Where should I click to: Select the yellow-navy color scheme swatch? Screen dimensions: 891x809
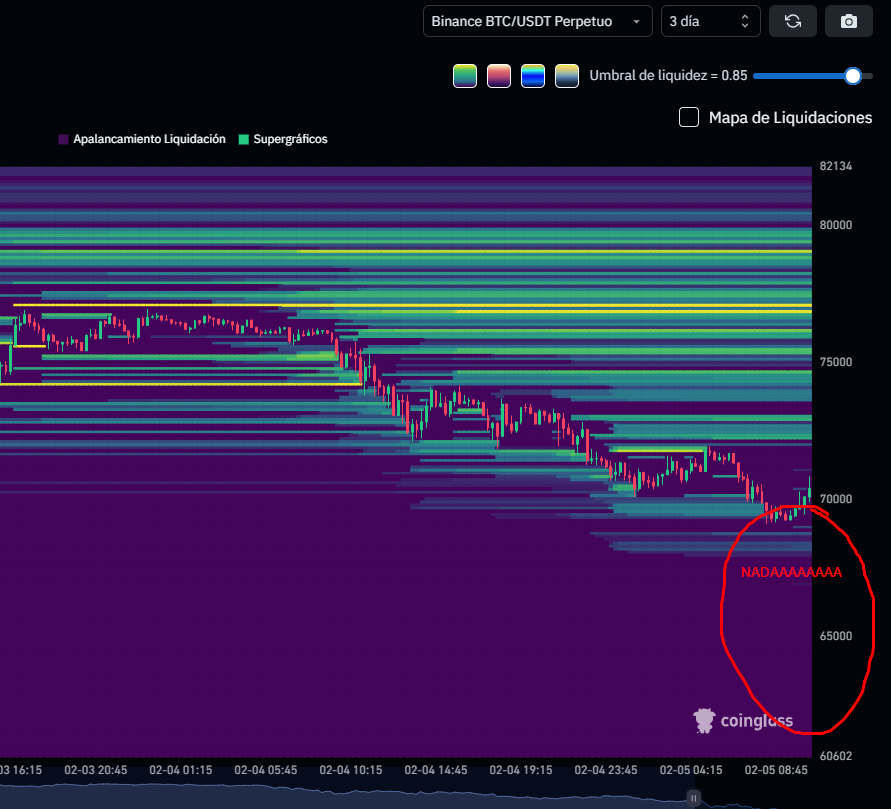click(567, 76)
